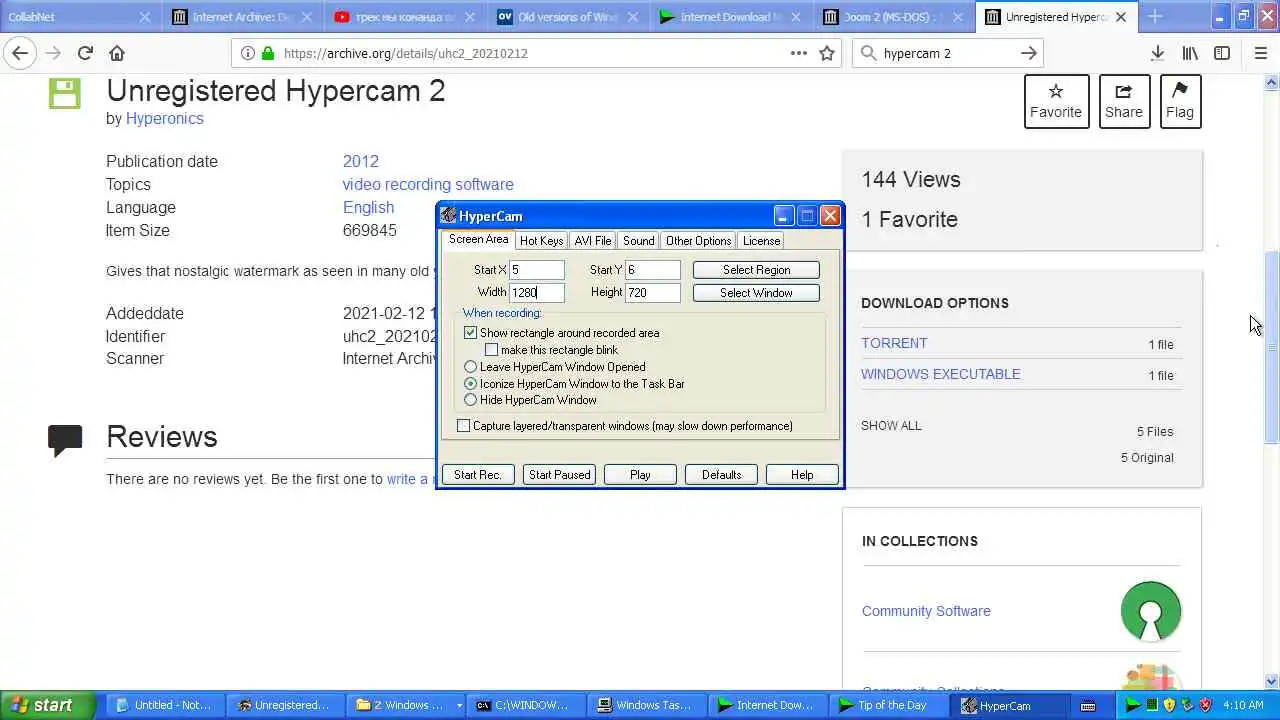Enable Capture layered/transparent windows checkbox
Screen dimensions: 1280x720
click(x=463, y=425)
